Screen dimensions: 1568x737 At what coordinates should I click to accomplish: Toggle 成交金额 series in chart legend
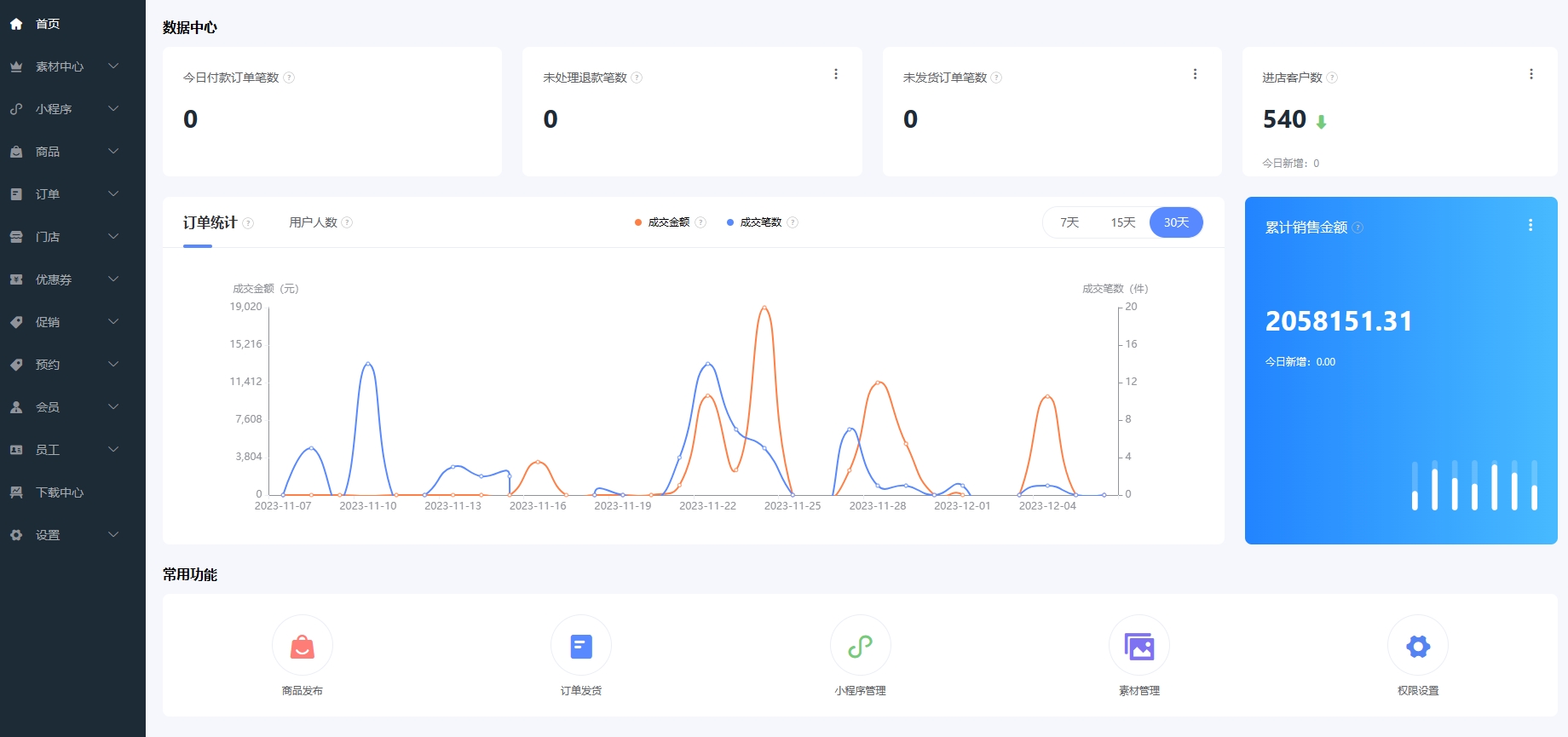click(x=663, y=222)
